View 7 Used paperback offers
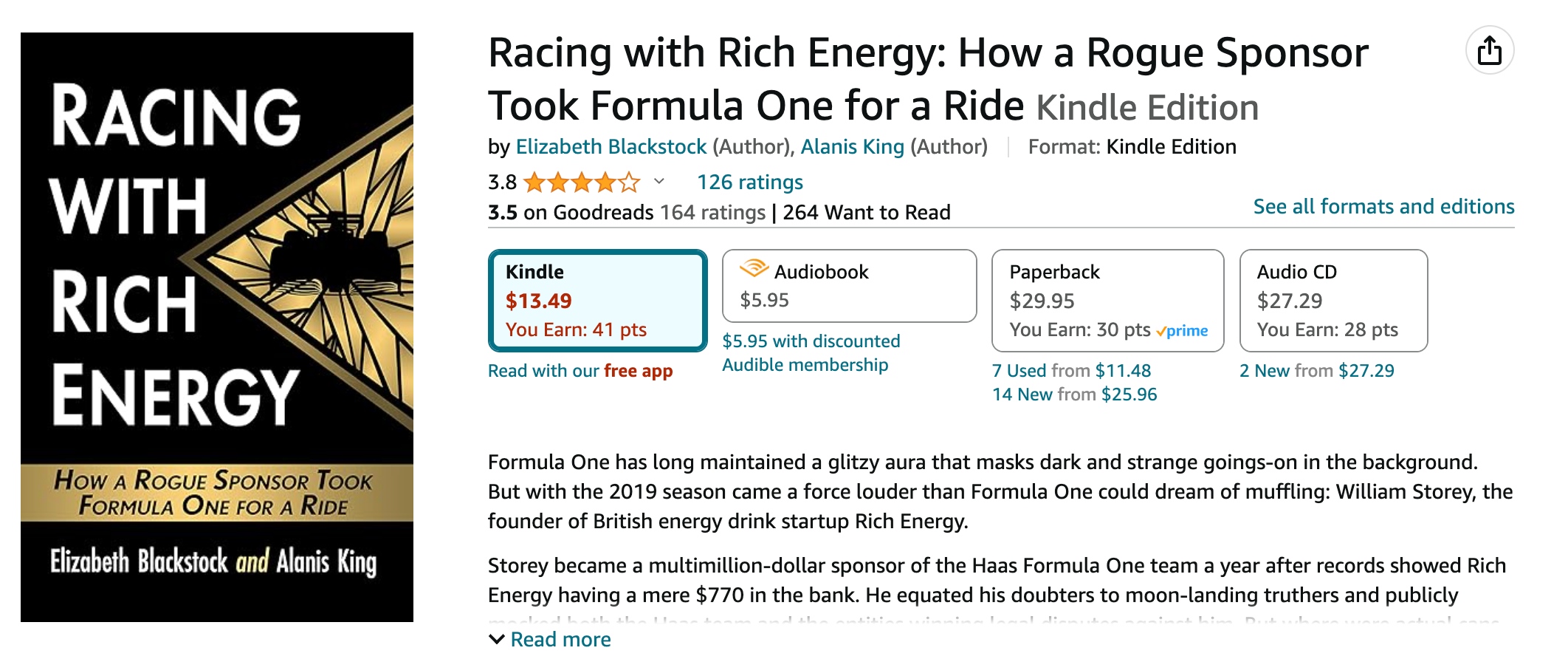The height and width of the screenshot is (659, 1568). tap(1071, 371)
